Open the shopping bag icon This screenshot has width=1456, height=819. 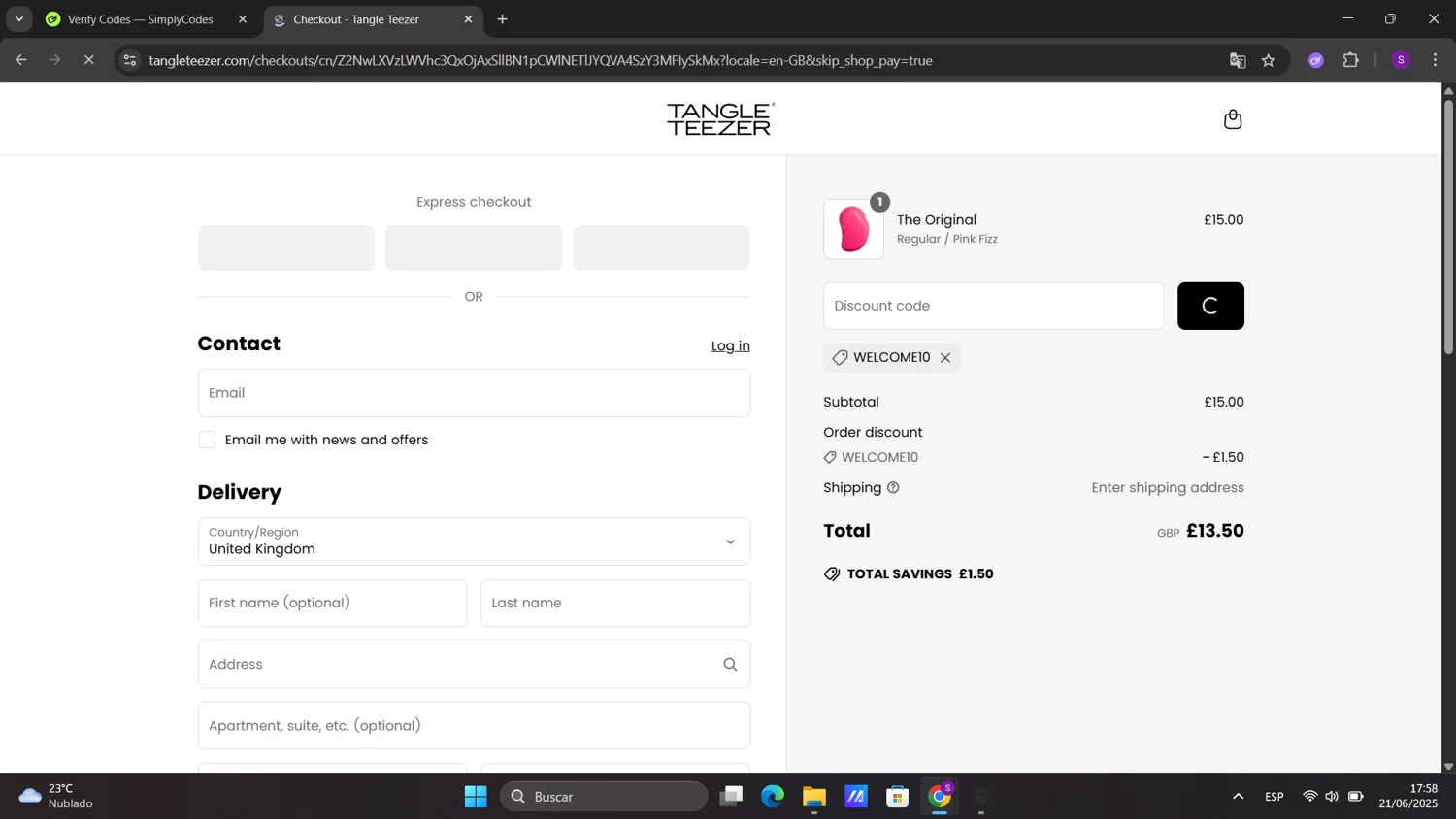coord(1233,119)
